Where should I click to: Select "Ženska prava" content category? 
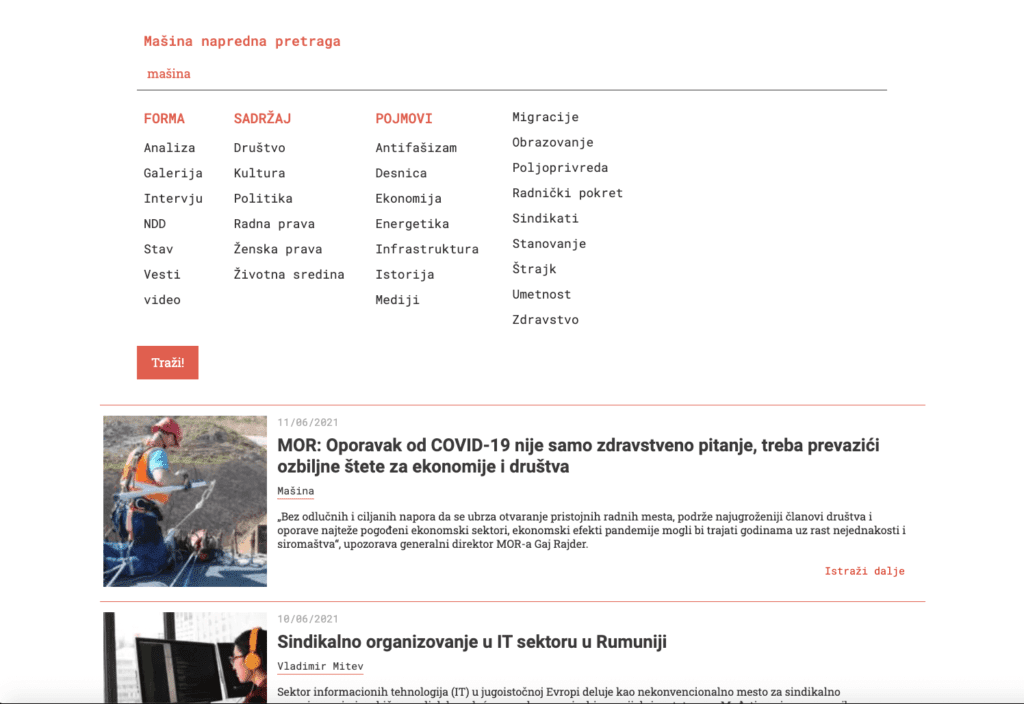coord(277,248)
